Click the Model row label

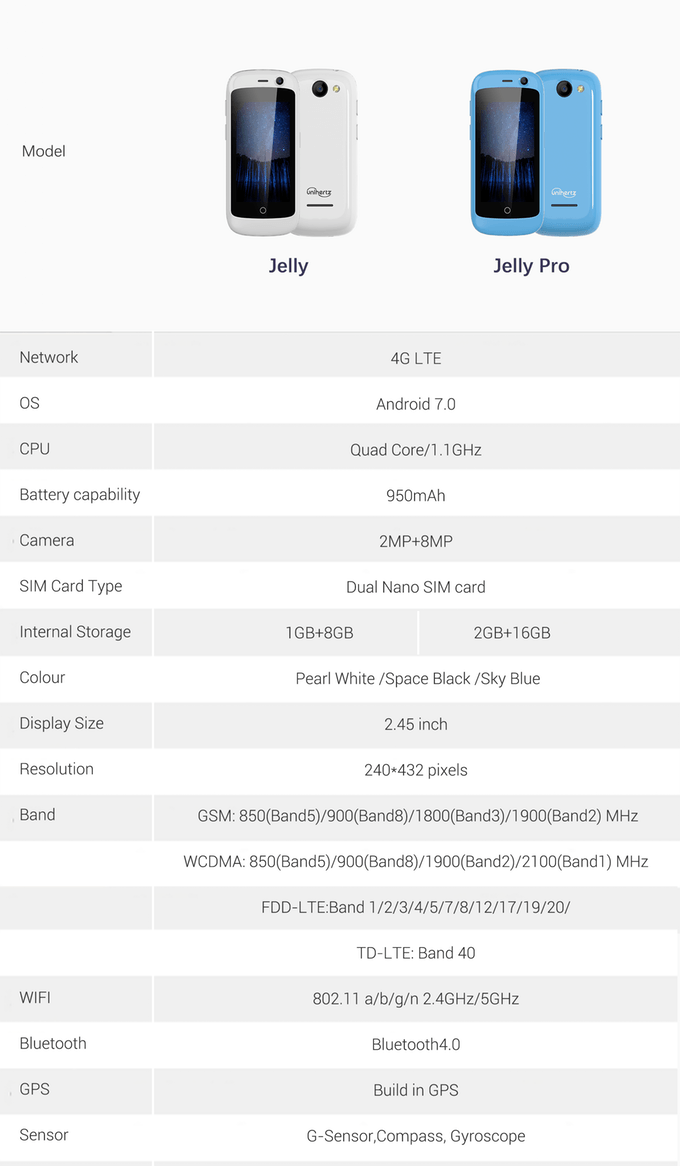click(44, 151)
